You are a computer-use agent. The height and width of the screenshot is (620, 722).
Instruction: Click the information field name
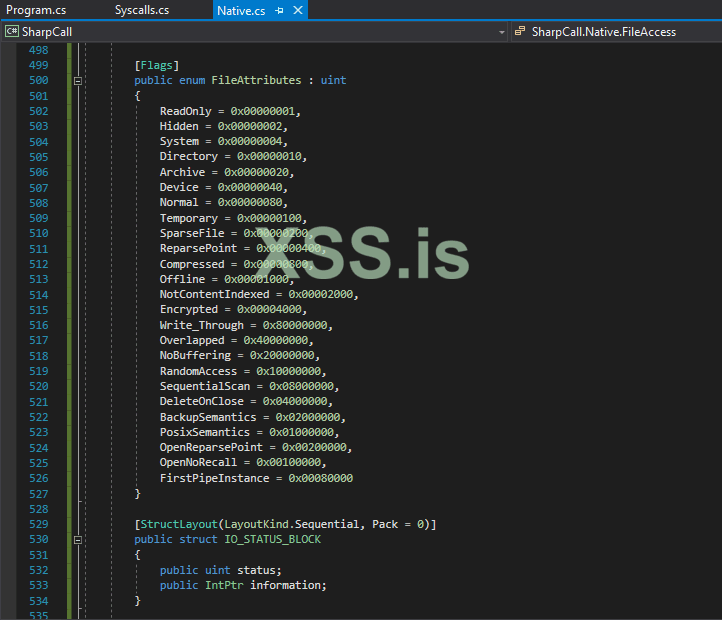pyautogui.click(x=285, y=585)
